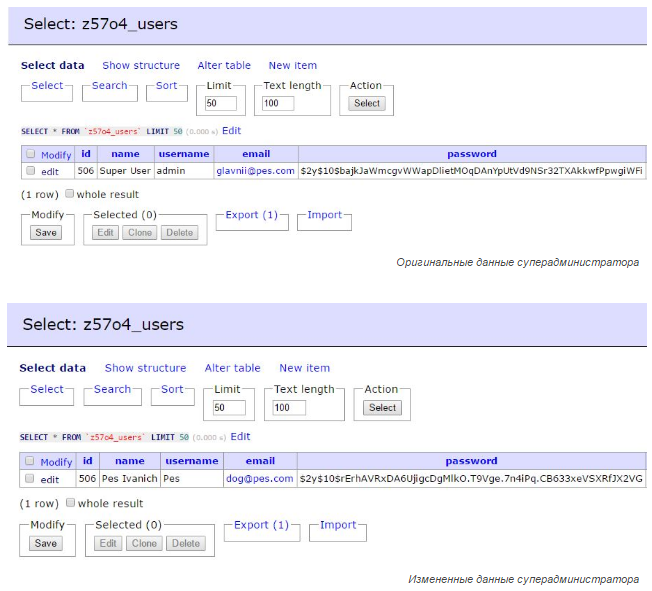Viewport: 652px width, 591px height.
Task: Click Edit query link in bottom panel
Action: [240, 437]
